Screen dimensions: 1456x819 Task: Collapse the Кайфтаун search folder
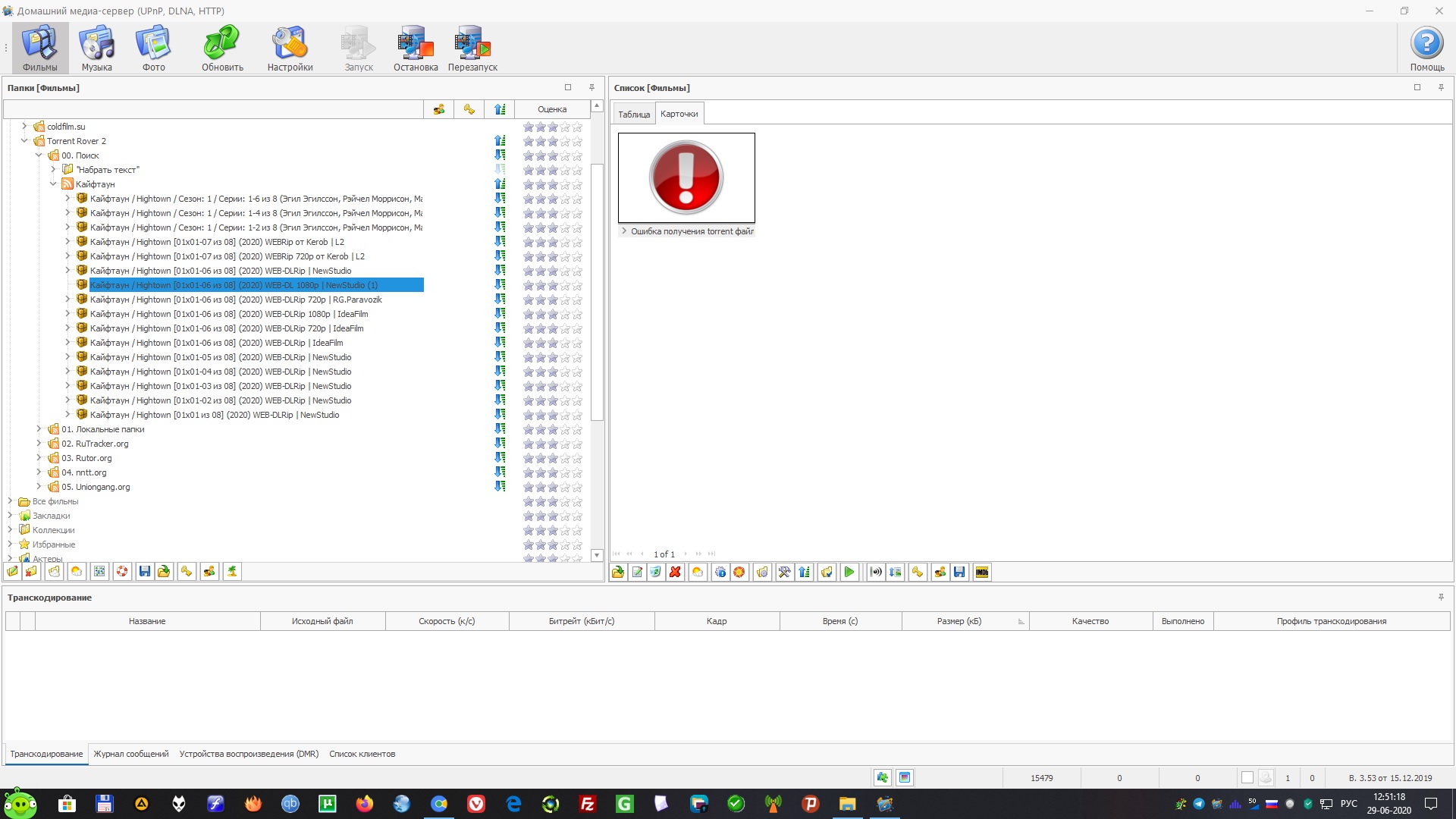[53, 184]
